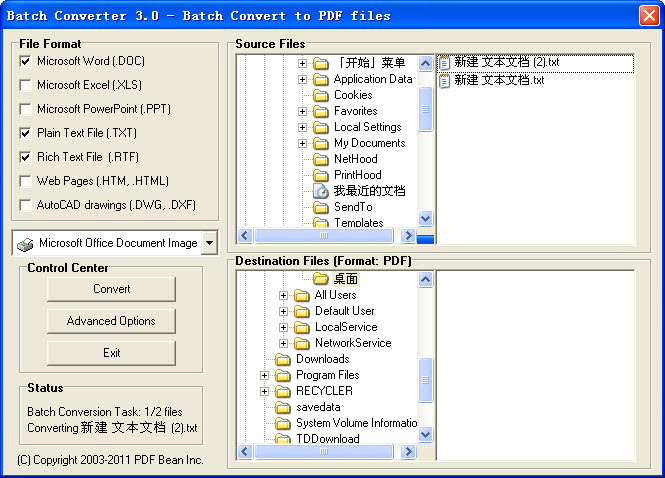Open the Microsoft Office Document Image dropdown
This screenshot has height=478, width=665.
[x=209, y=243]
